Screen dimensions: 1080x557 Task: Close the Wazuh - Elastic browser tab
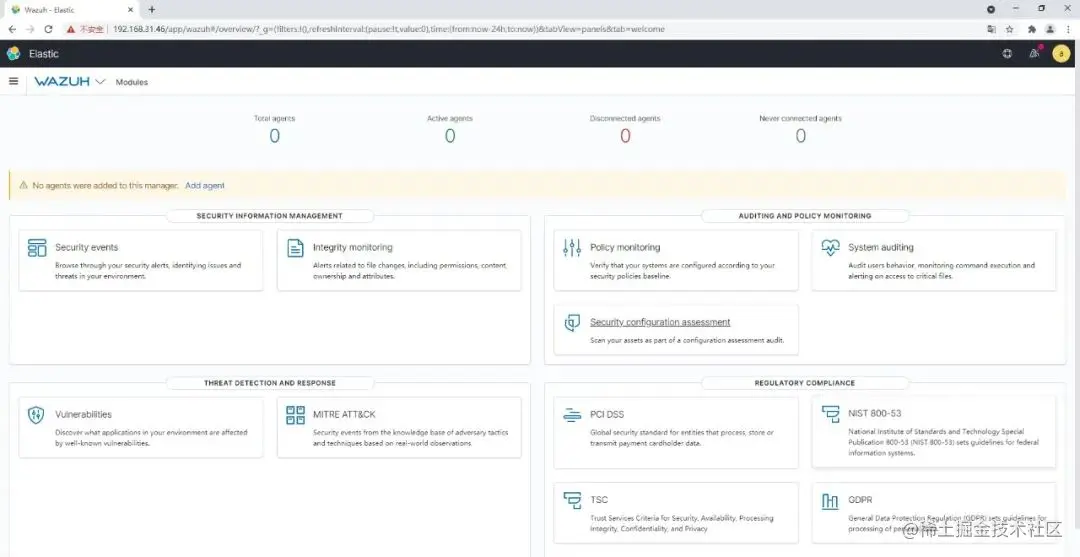(131, 10)
